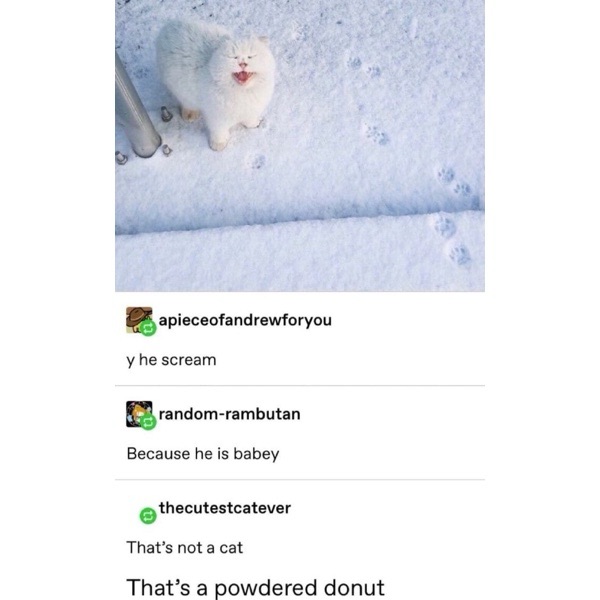Click the "That's not a cat" text
This screenshot has width=600, height=600.
[184, 548]
